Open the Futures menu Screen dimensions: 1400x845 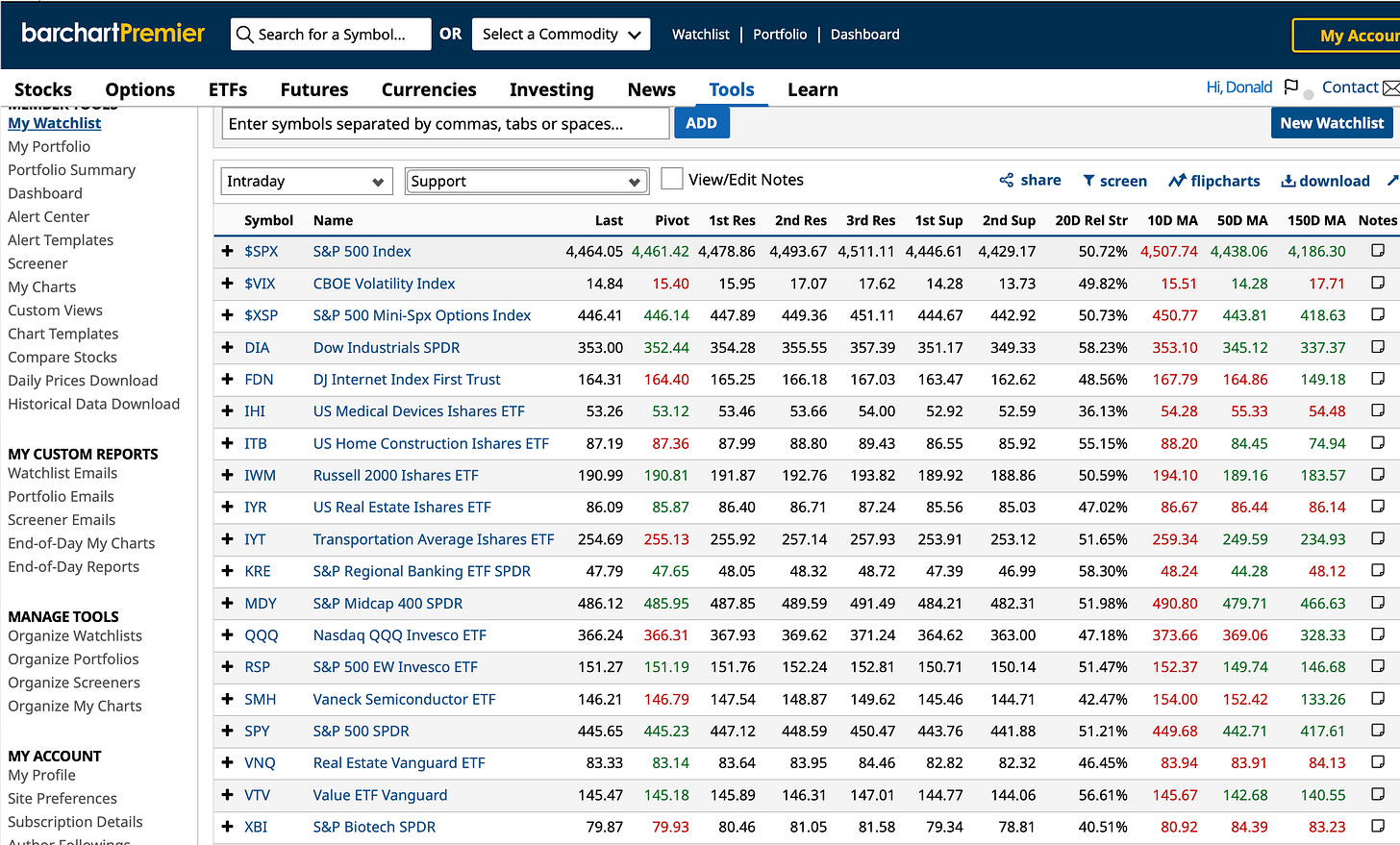pyautogui.click(x=314, y=89)
